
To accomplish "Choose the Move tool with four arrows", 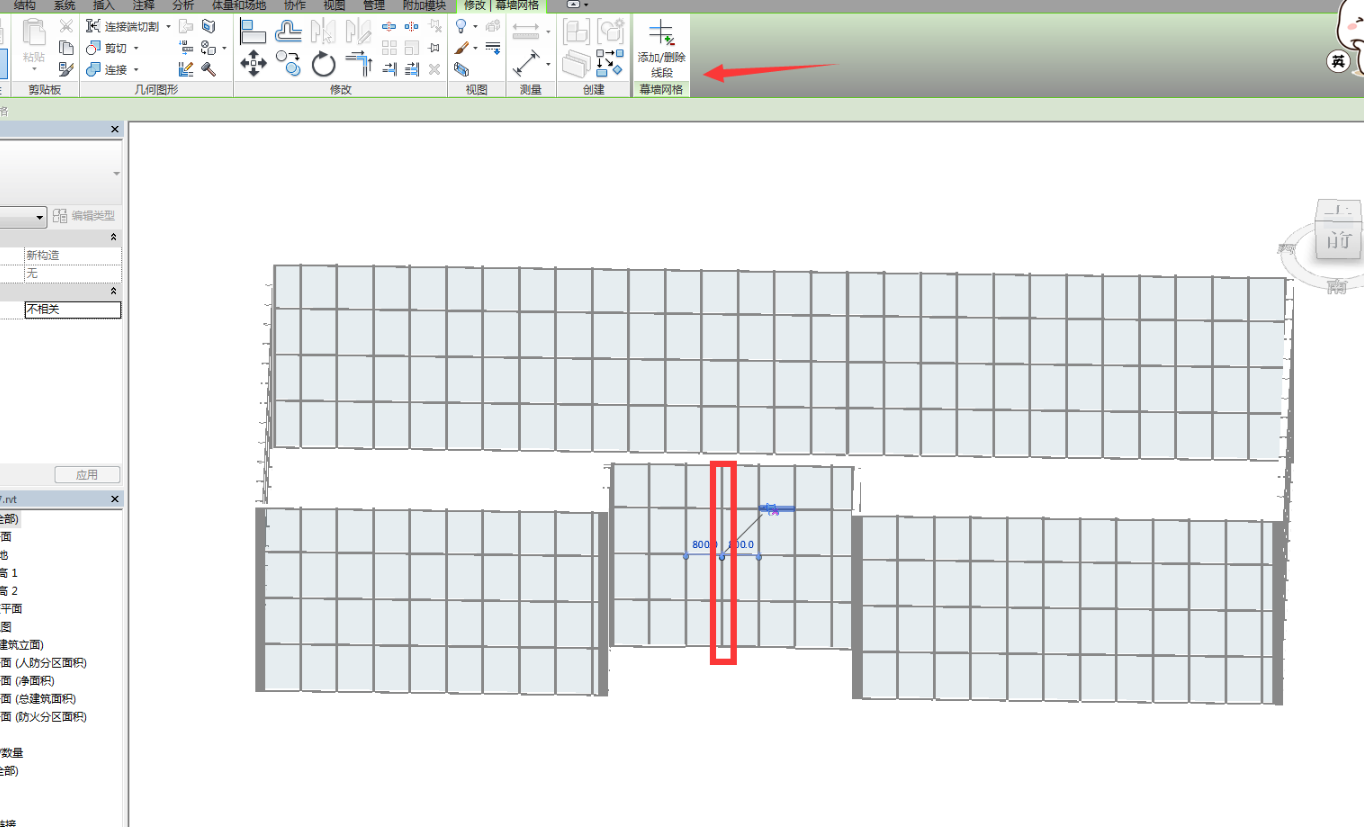I will 253,65.
